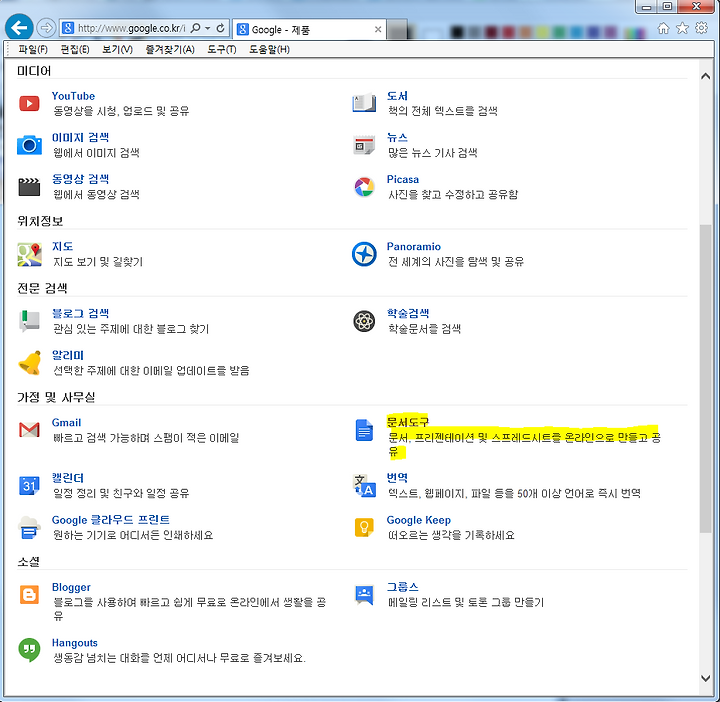This screenshot has height=702, width=720.
Task: Open the 문서도구 link
Action: pos(407,421)
